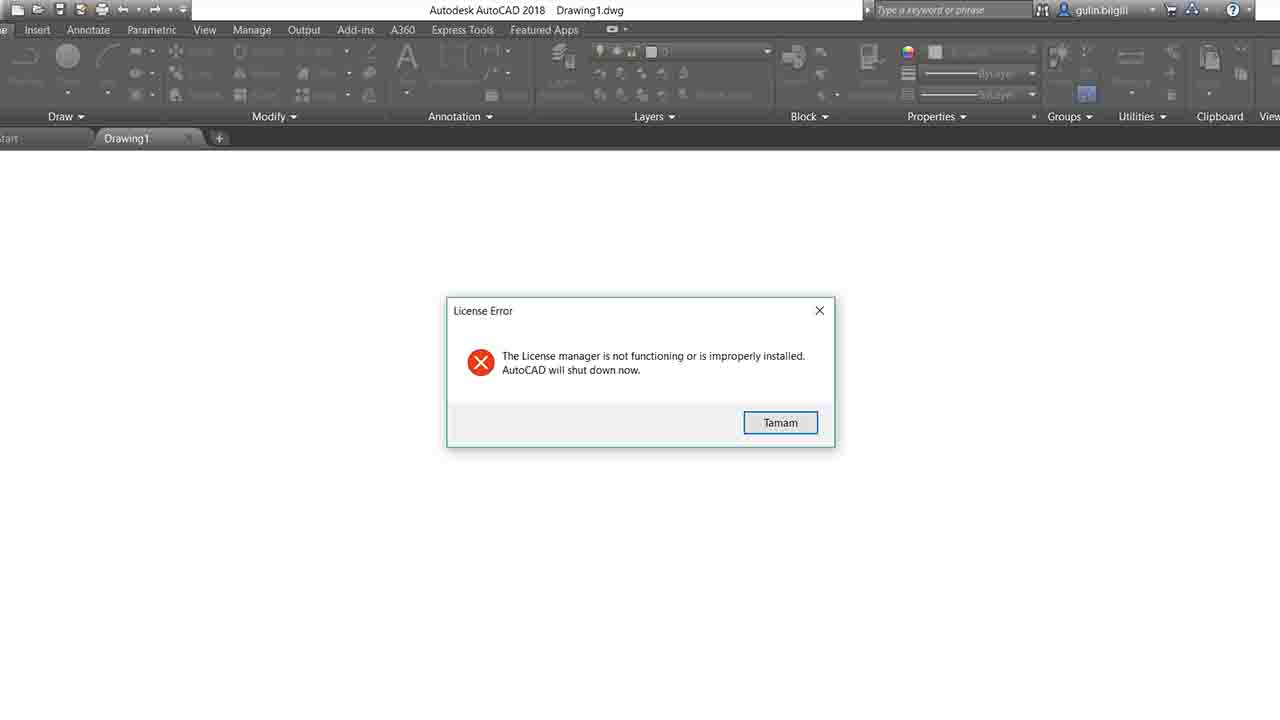Click the Plot printer icon in quick access toolbar
Viewport: 1280px width, 720px height.
[102, 10]
